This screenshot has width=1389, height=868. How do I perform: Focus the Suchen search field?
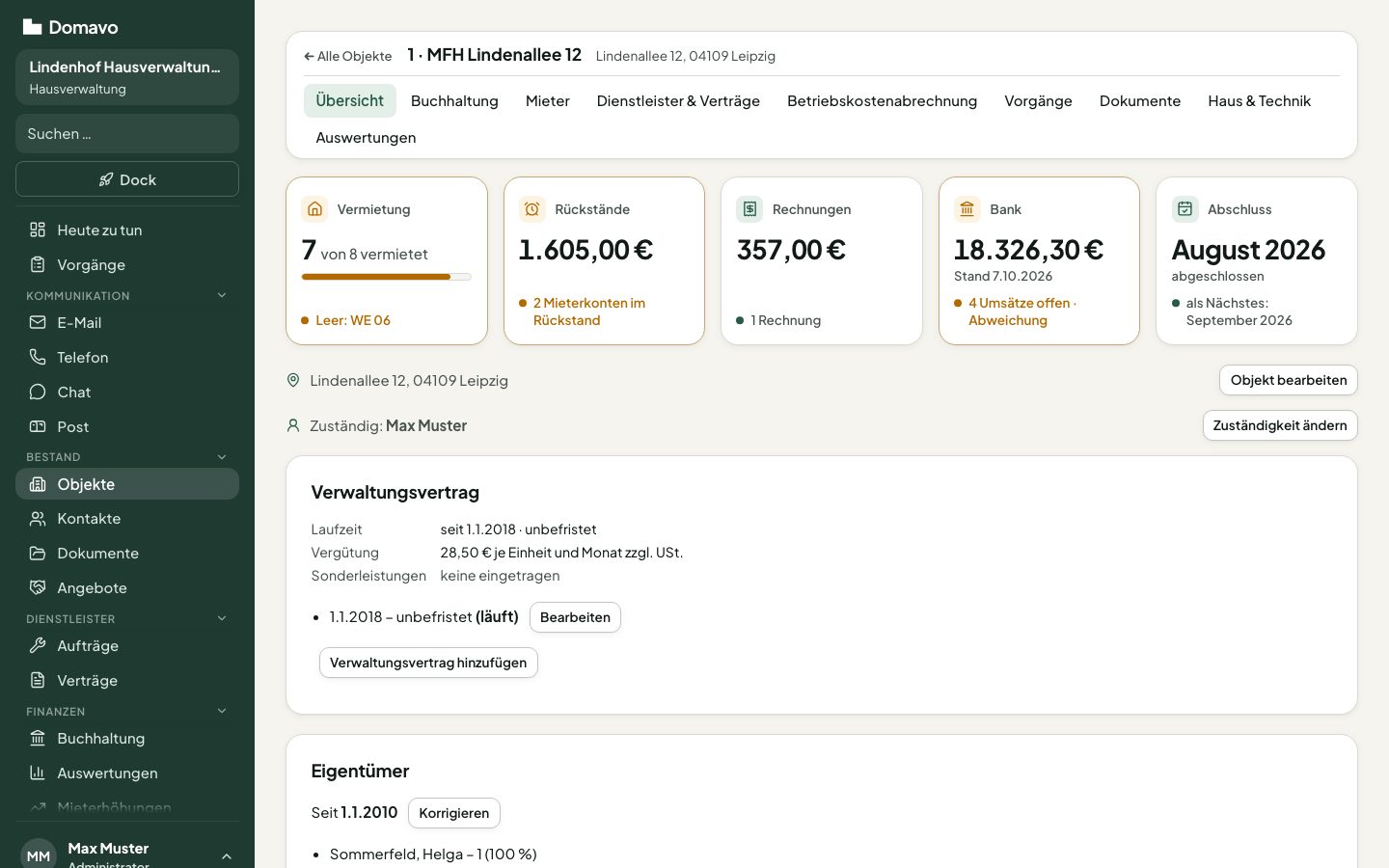(x=127, y=133)
